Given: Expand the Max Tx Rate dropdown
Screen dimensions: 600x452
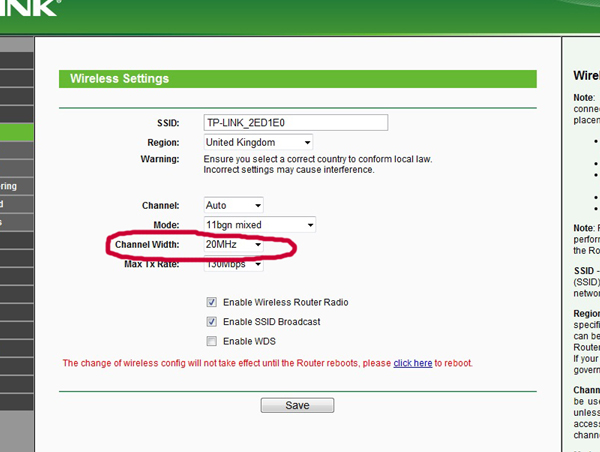Looking at the screenshot, I should pos(233,264).
